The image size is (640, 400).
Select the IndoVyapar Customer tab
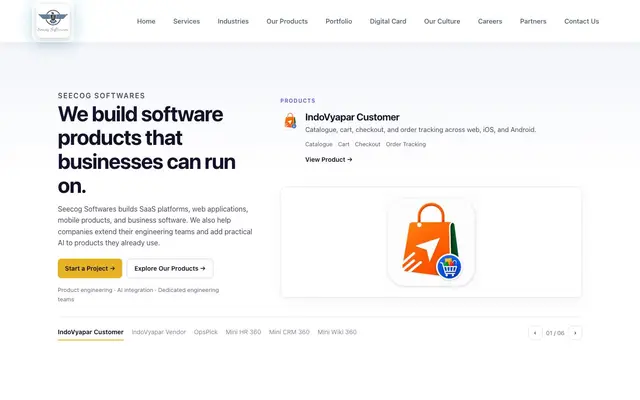pos(91,332)
